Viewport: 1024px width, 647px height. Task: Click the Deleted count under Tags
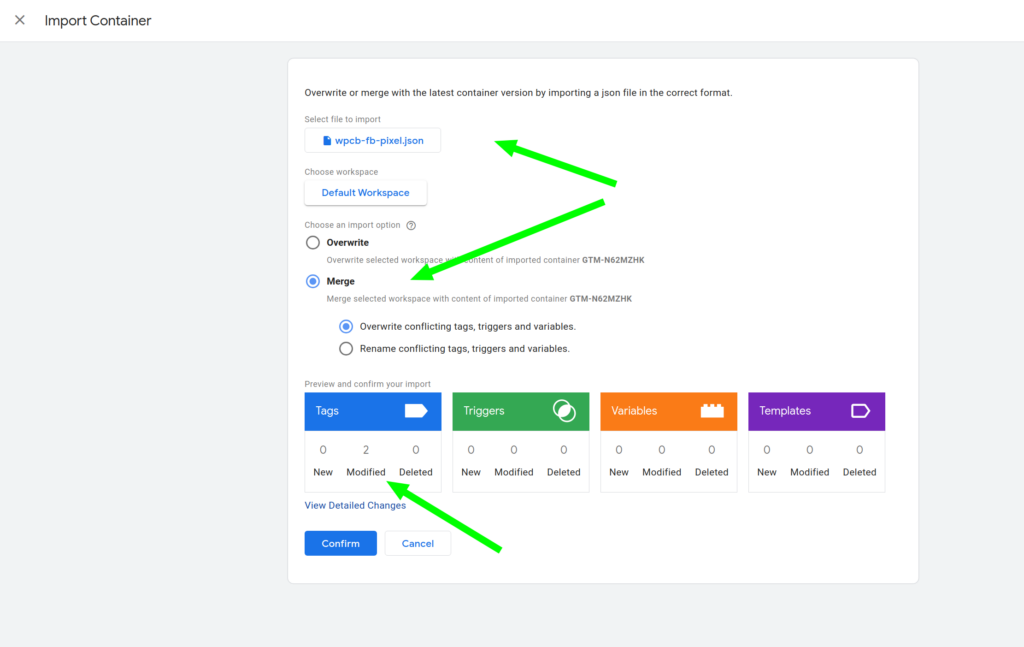pos(416,450)
